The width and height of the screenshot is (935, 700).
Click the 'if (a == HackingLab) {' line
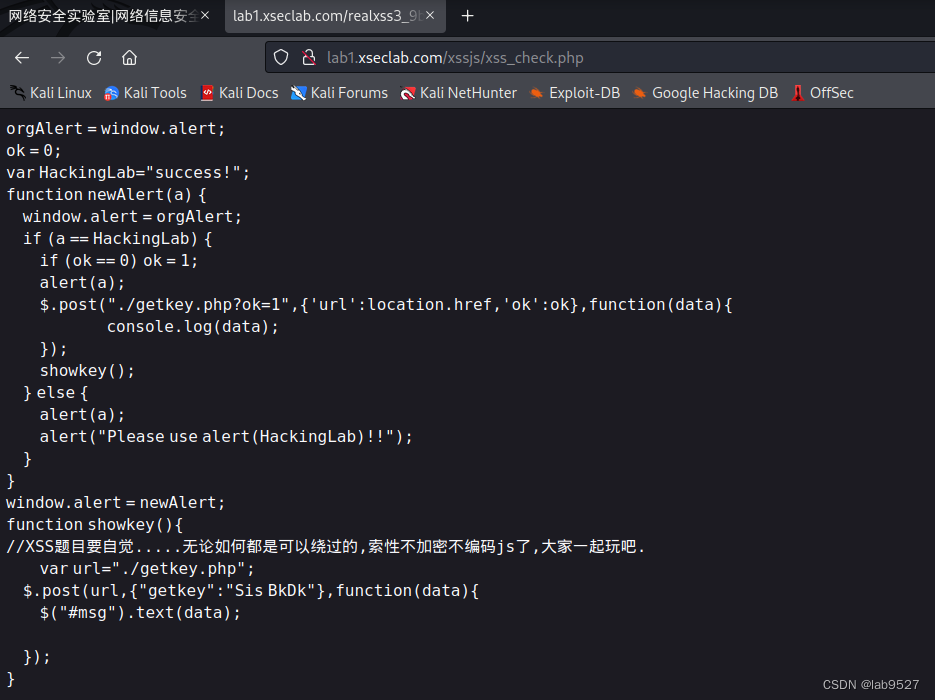coord(117,239)
